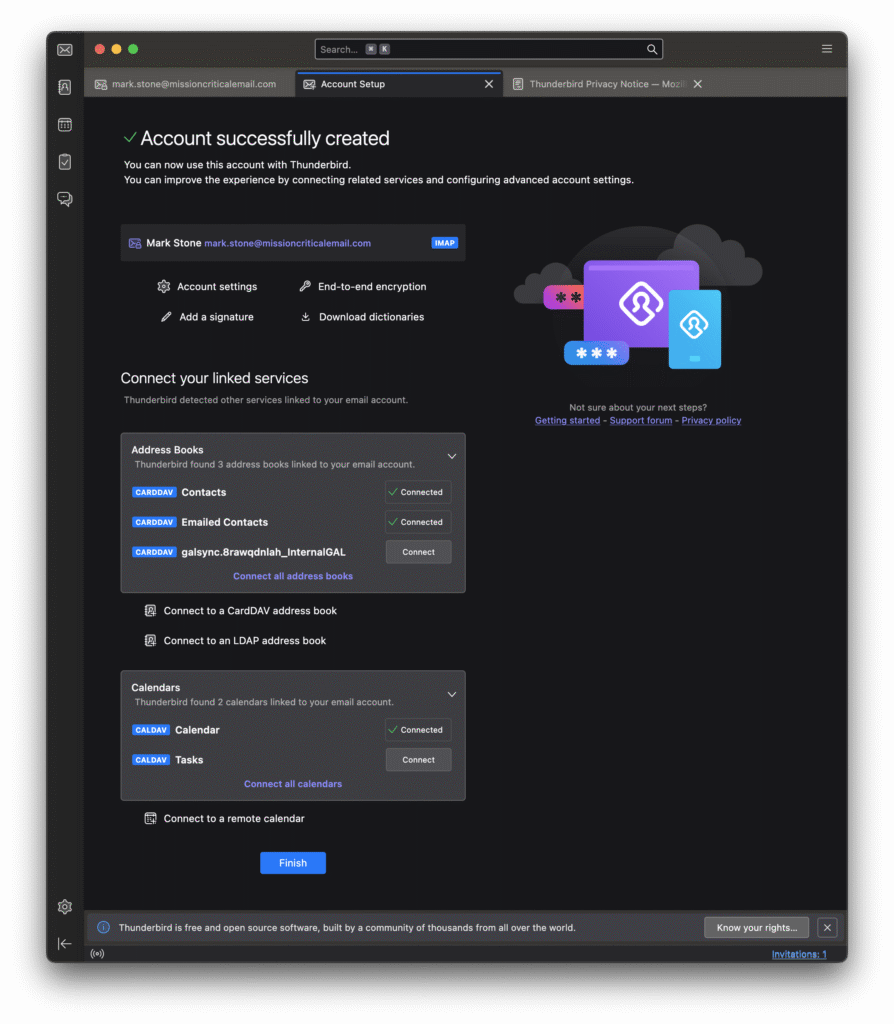Click the Download dictionaries arrow icon
Screen dimensions: 894x1024
305,317
